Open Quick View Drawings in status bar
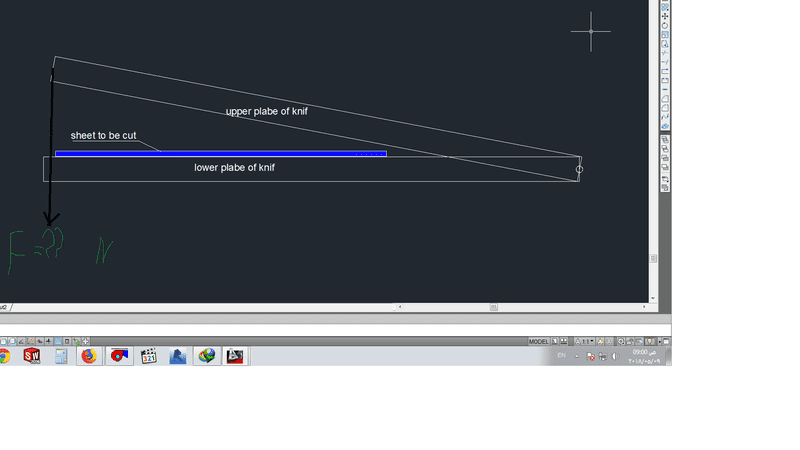The width and height of the screenshot is (800, 450). coord(564,341)
